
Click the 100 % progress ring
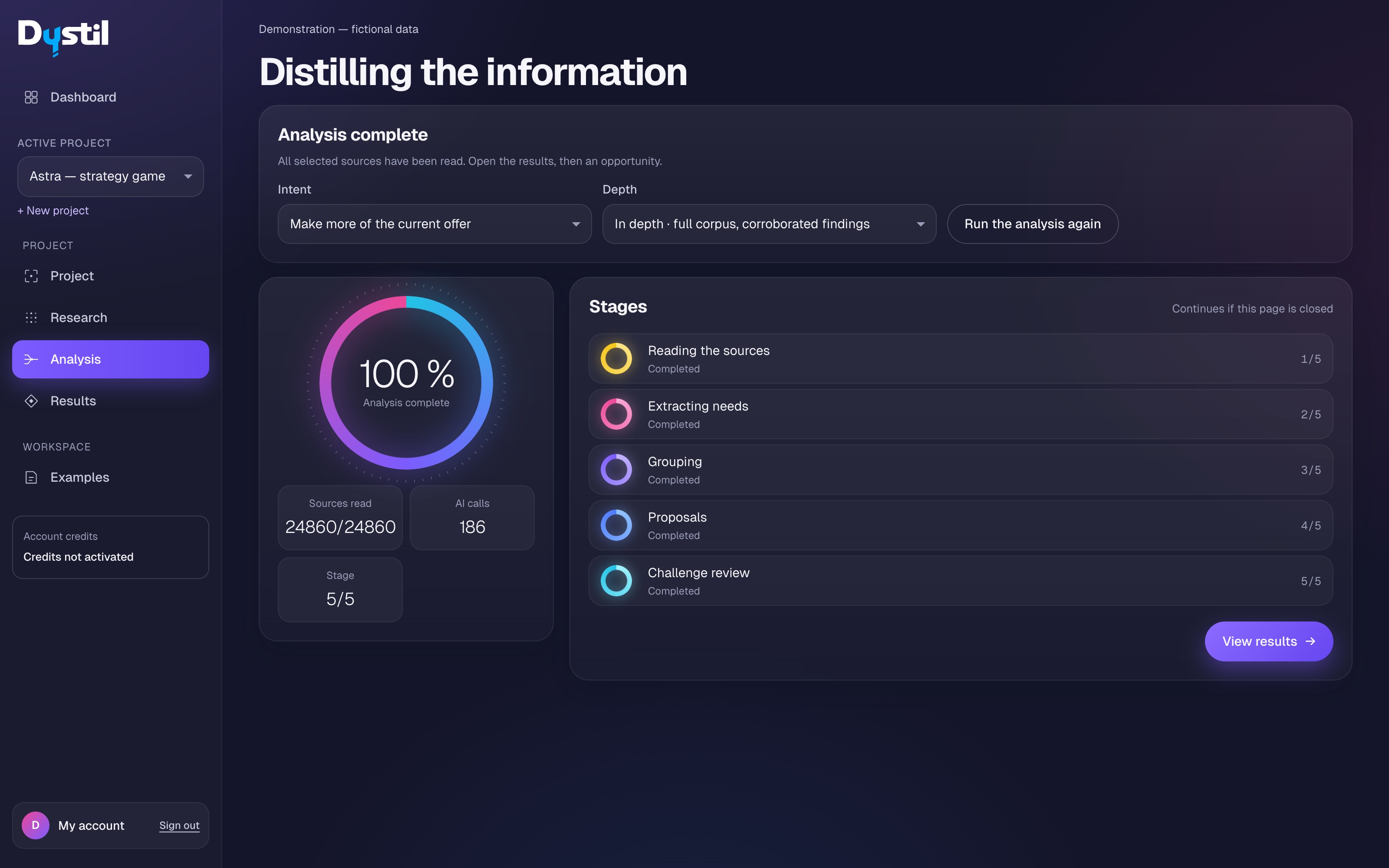[406, 382]
